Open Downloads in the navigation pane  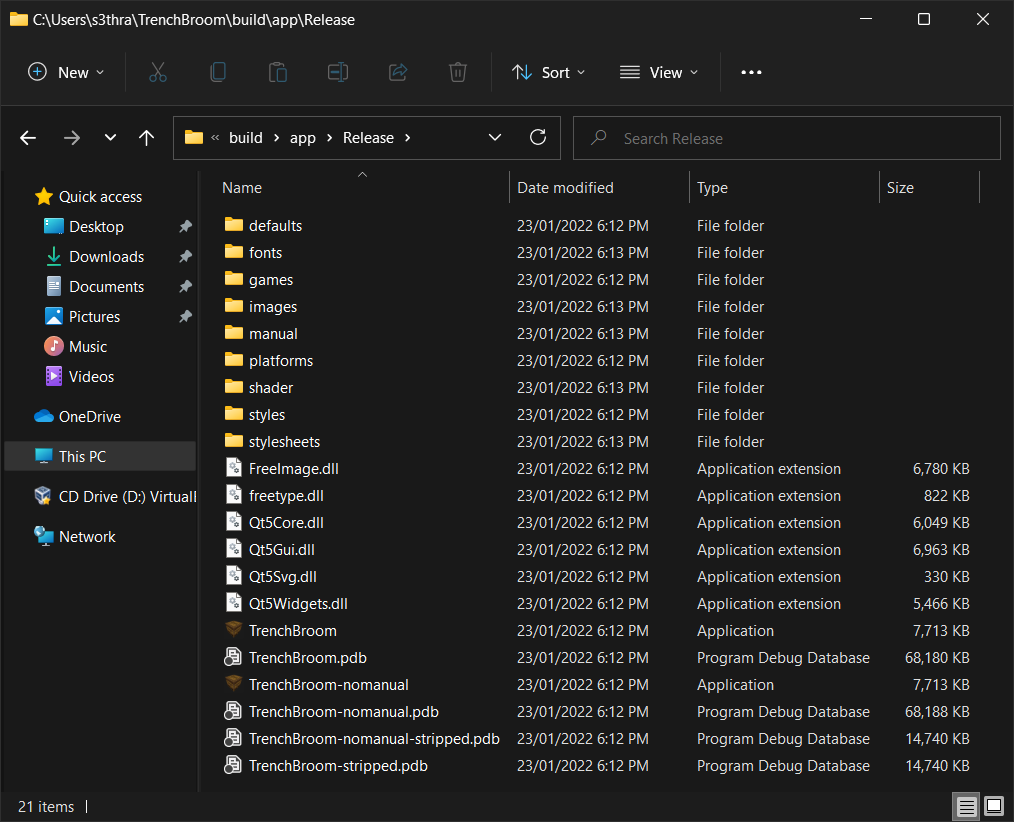pos(107,257)
